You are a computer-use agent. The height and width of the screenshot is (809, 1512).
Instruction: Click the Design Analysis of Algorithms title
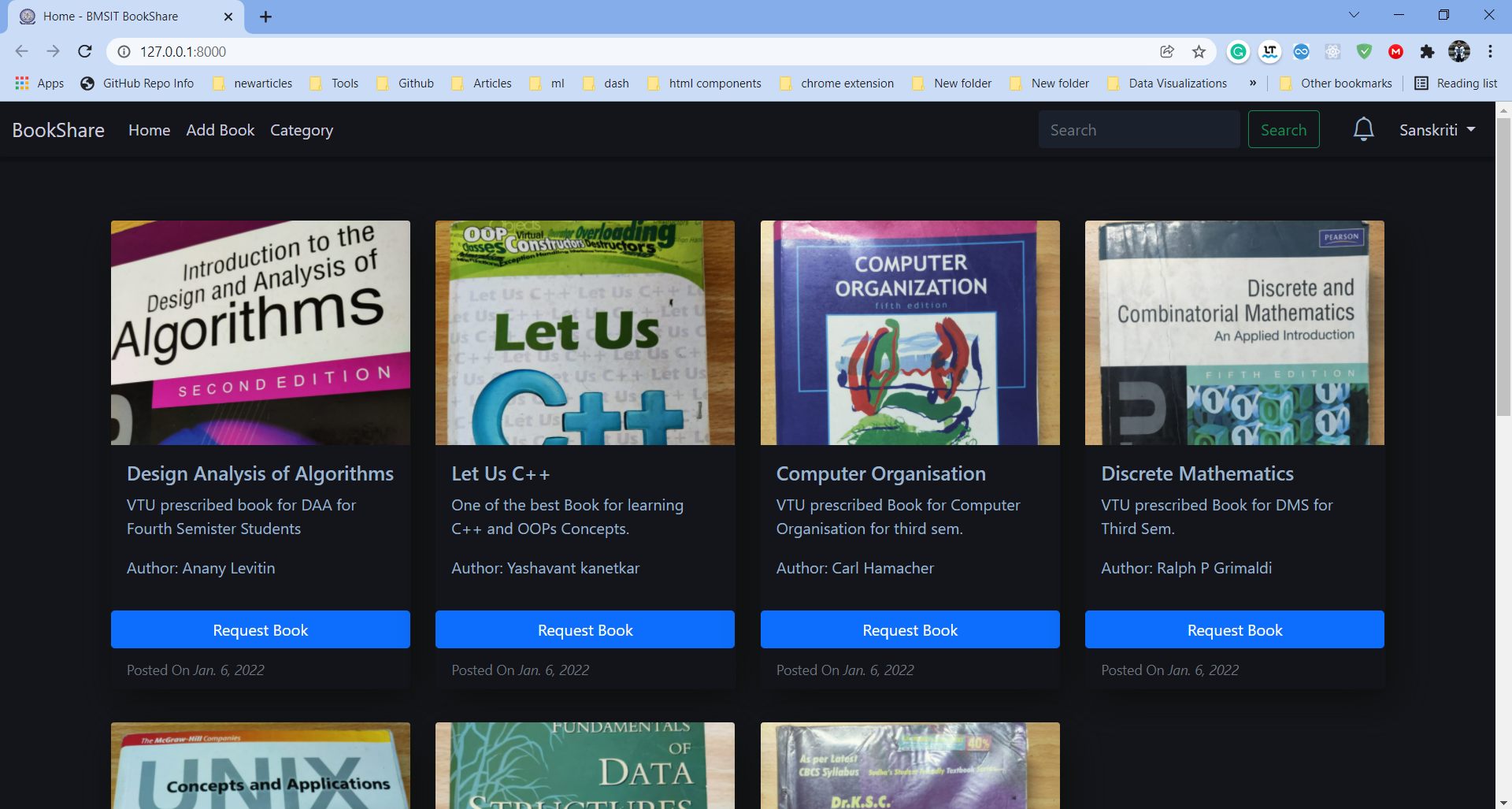coord(260,473)
